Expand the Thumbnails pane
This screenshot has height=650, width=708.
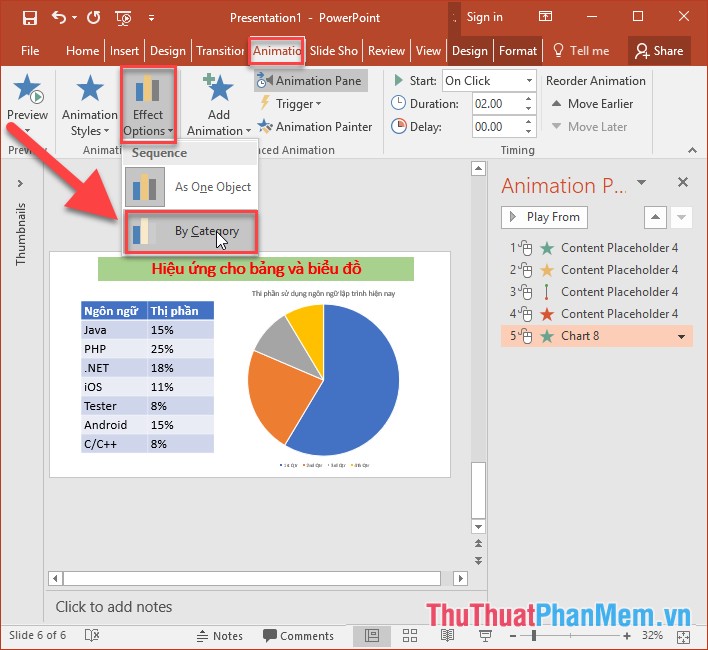[20, 184]
